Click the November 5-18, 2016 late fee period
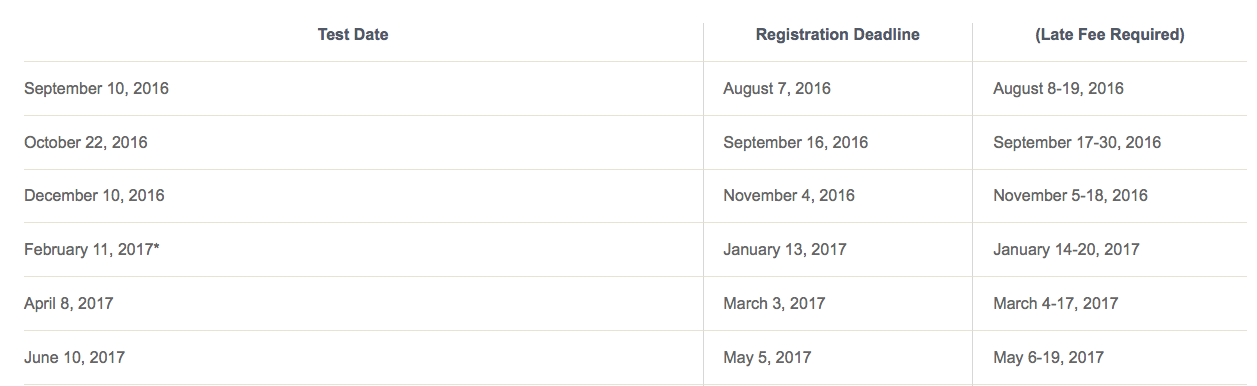This screenshot has width=1257, height=386. 1070,195
